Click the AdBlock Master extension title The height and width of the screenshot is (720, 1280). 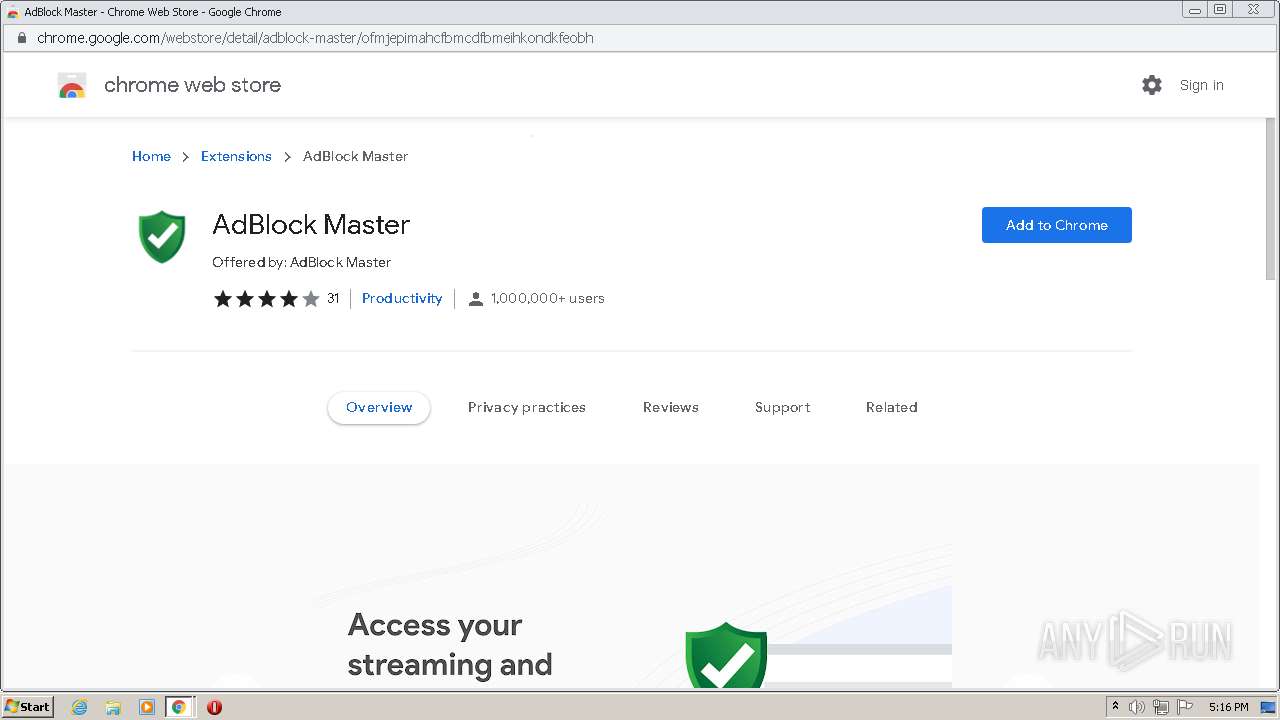[311, 224]
